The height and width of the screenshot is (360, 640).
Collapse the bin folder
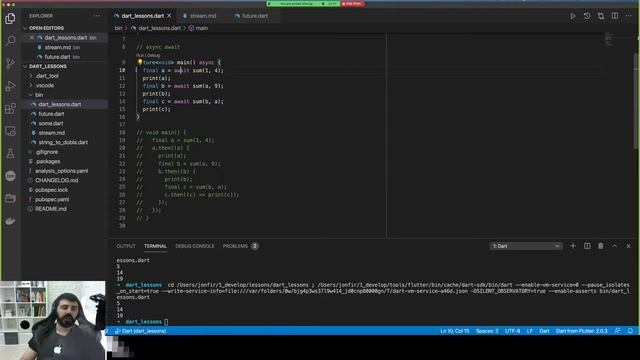pyautogui.click(x=39, y=95)
